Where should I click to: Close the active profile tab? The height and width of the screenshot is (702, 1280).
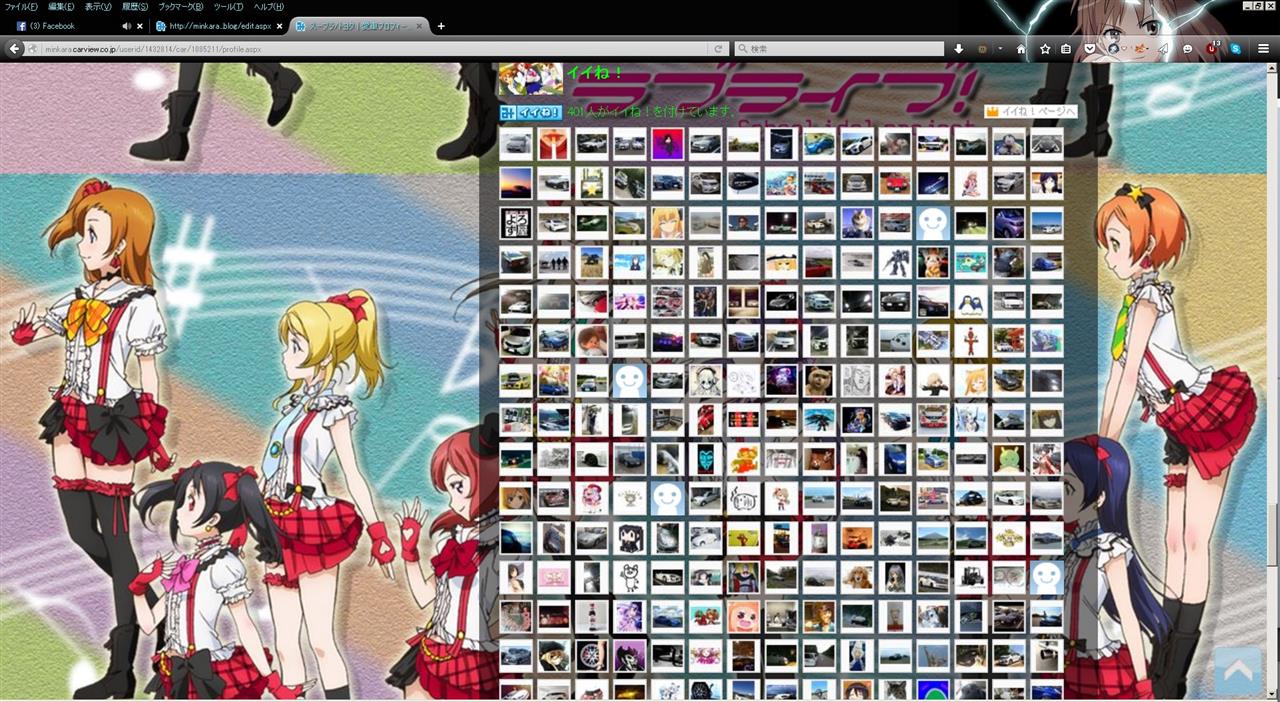418,26
